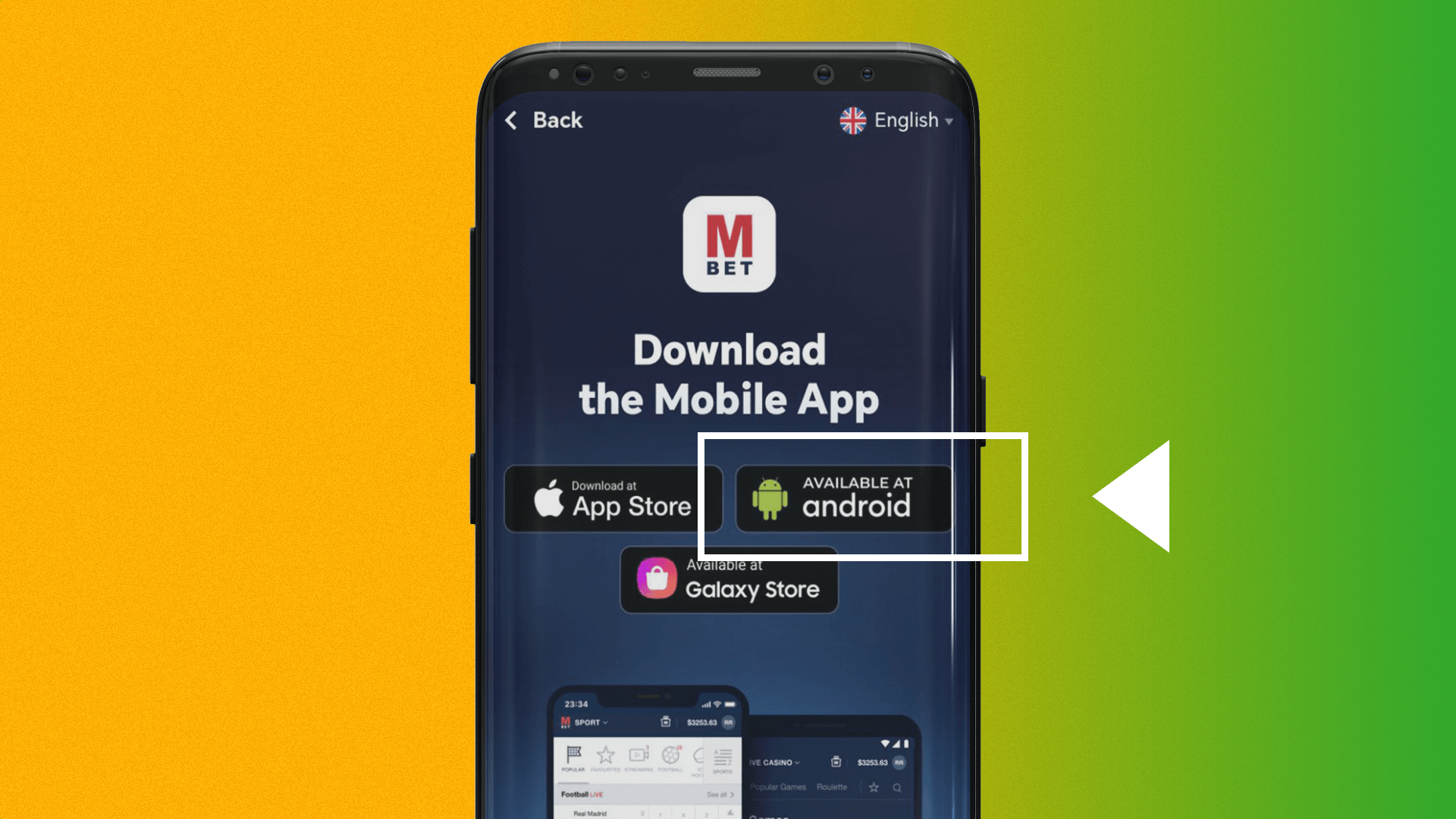Click the MBet app logo icon
The width and height of the screenshot is (1456, 819).
(x=728, y=243)
